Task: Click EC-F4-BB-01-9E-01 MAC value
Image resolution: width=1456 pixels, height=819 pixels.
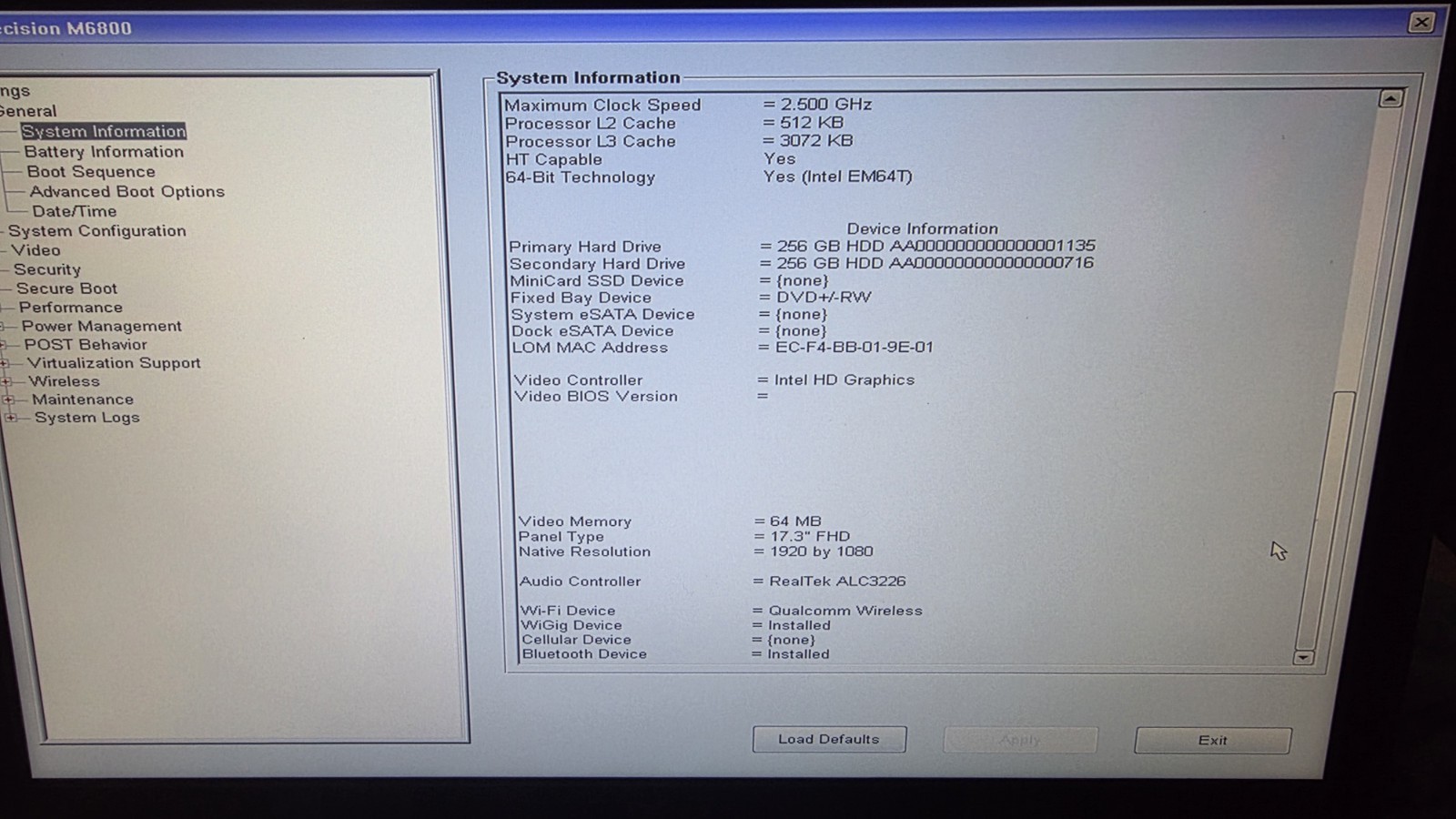Action: (854, 347)
